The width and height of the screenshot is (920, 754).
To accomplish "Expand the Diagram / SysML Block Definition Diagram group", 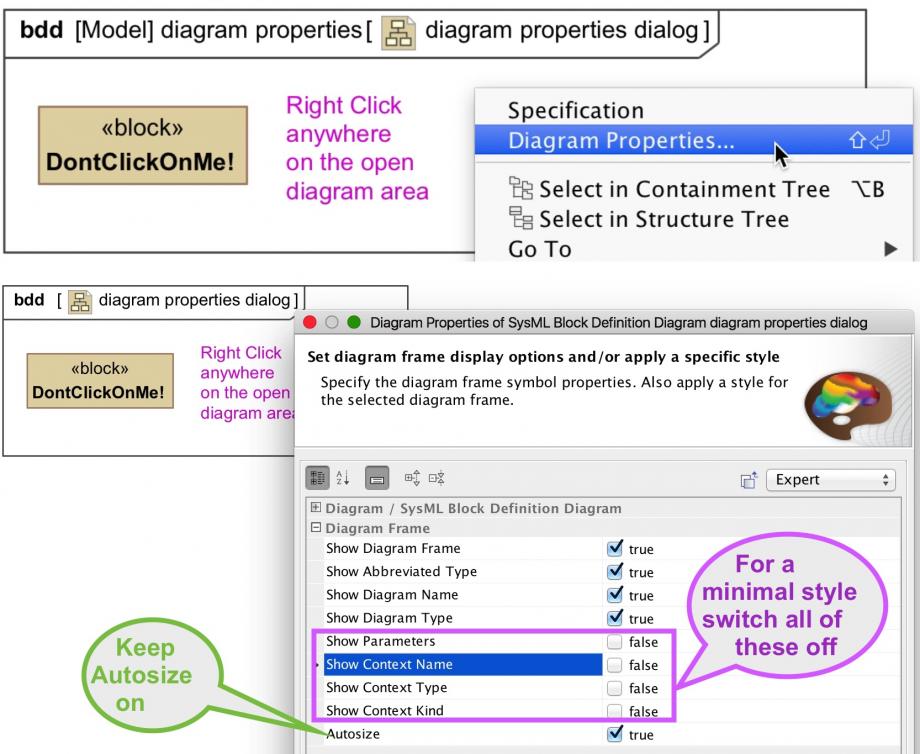I will [x=316, y=509].
